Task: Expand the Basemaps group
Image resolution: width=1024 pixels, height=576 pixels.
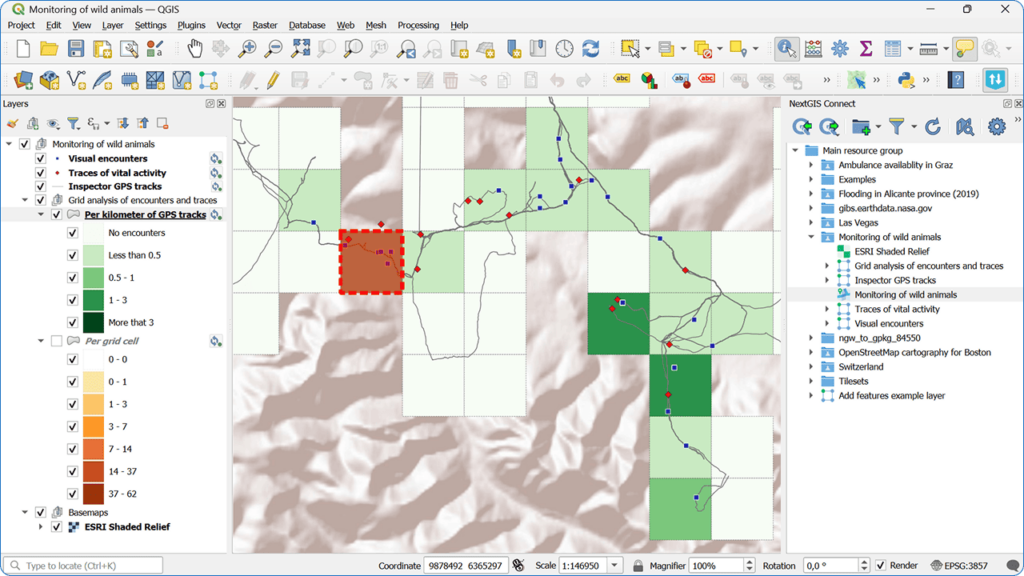Action: [26, 513]
